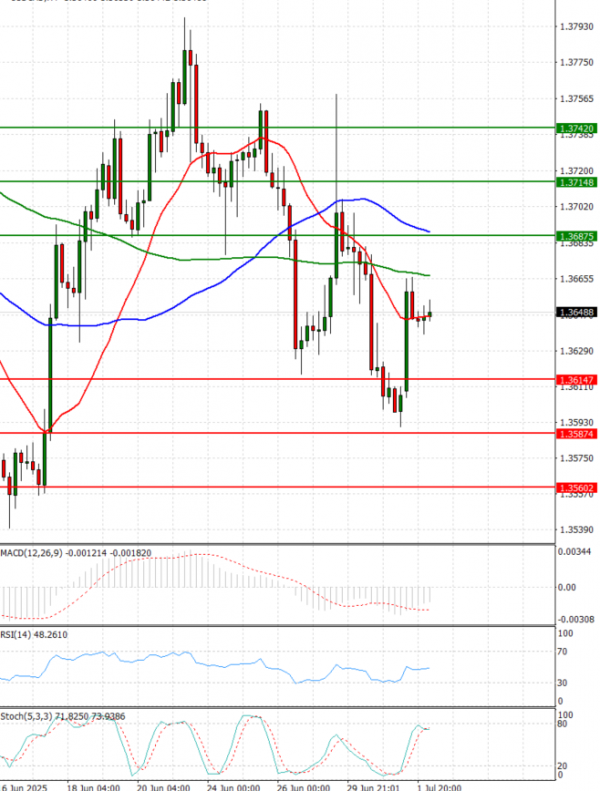Click the green 1.37420 resistance price tag

pos(576,129)
